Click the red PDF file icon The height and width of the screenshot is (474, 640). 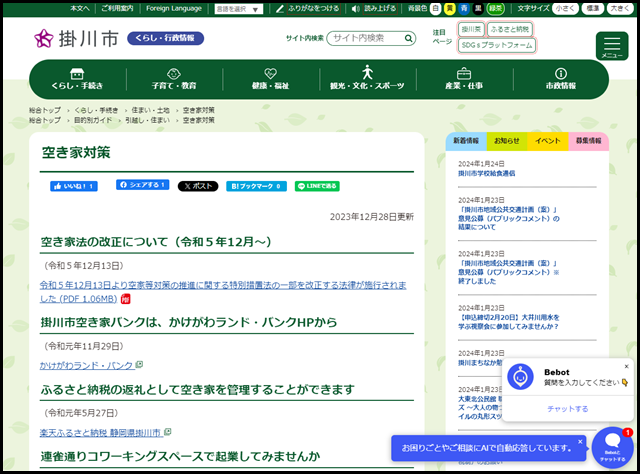pos(126,299)
